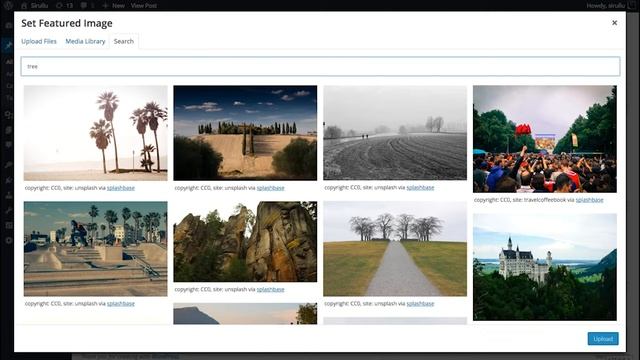Viewport: 640px width, 360px height.
Task: Select the partially visible mountain thumbnail
Action: 245,313
